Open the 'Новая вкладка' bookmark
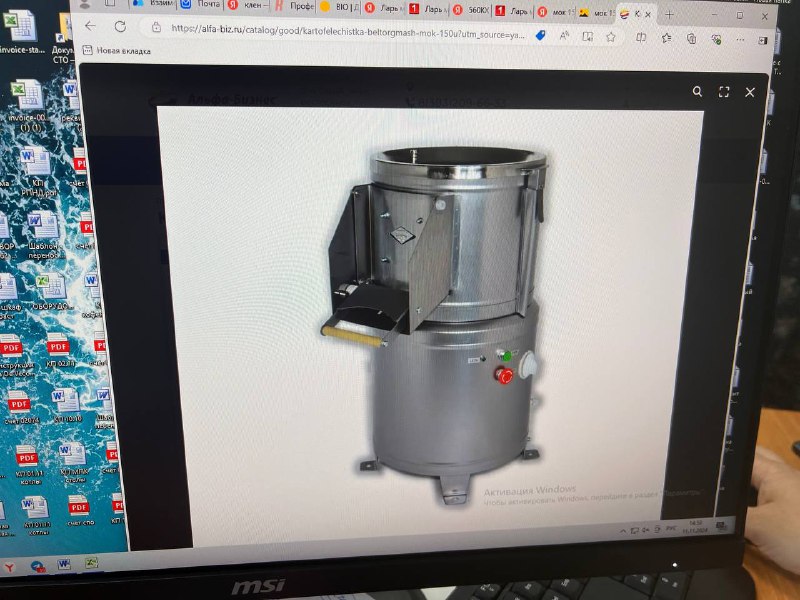This screenshot has height=600, width=800. pyautogui.click(x=117, y=50)
